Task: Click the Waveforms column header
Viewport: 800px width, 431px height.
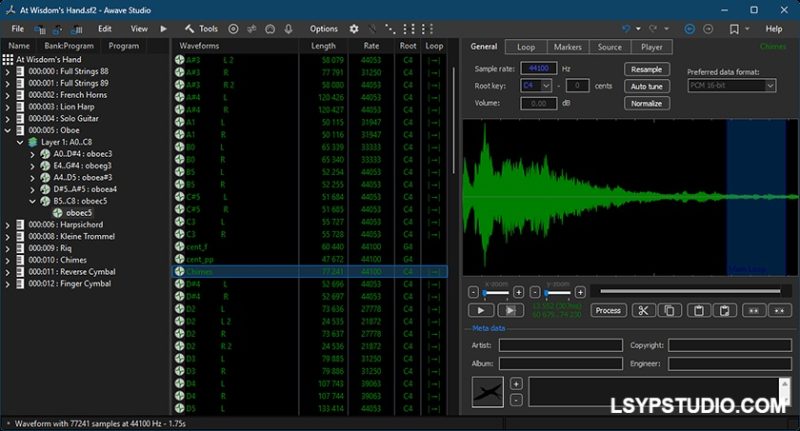Action: (x=199, y=46)
